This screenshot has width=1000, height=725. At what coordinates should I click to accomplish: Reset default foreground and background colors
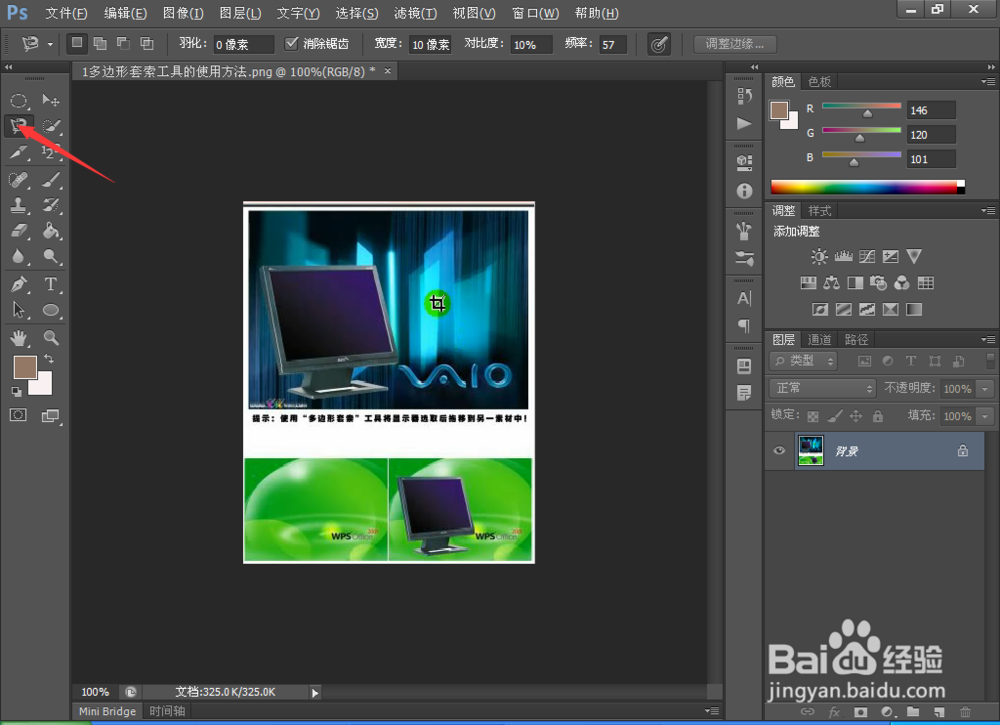[16, 391]
